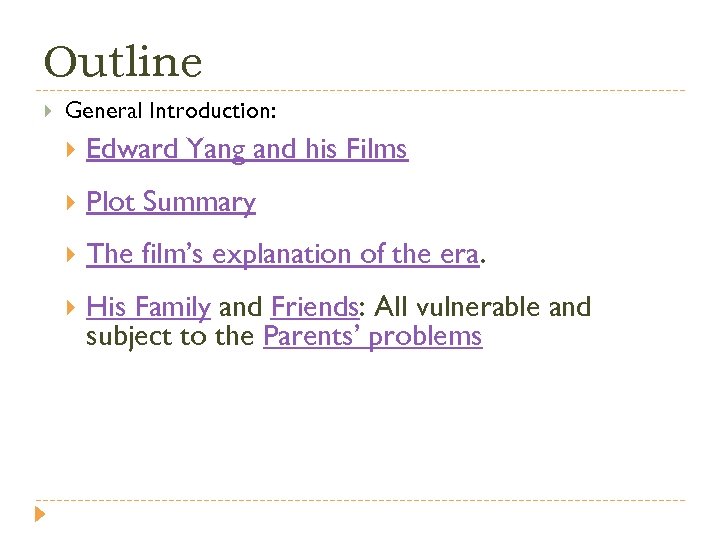
Task: Click the triangle marker at the slide's bottom-left
Action: pyautogui.click(x=40, y=516)
